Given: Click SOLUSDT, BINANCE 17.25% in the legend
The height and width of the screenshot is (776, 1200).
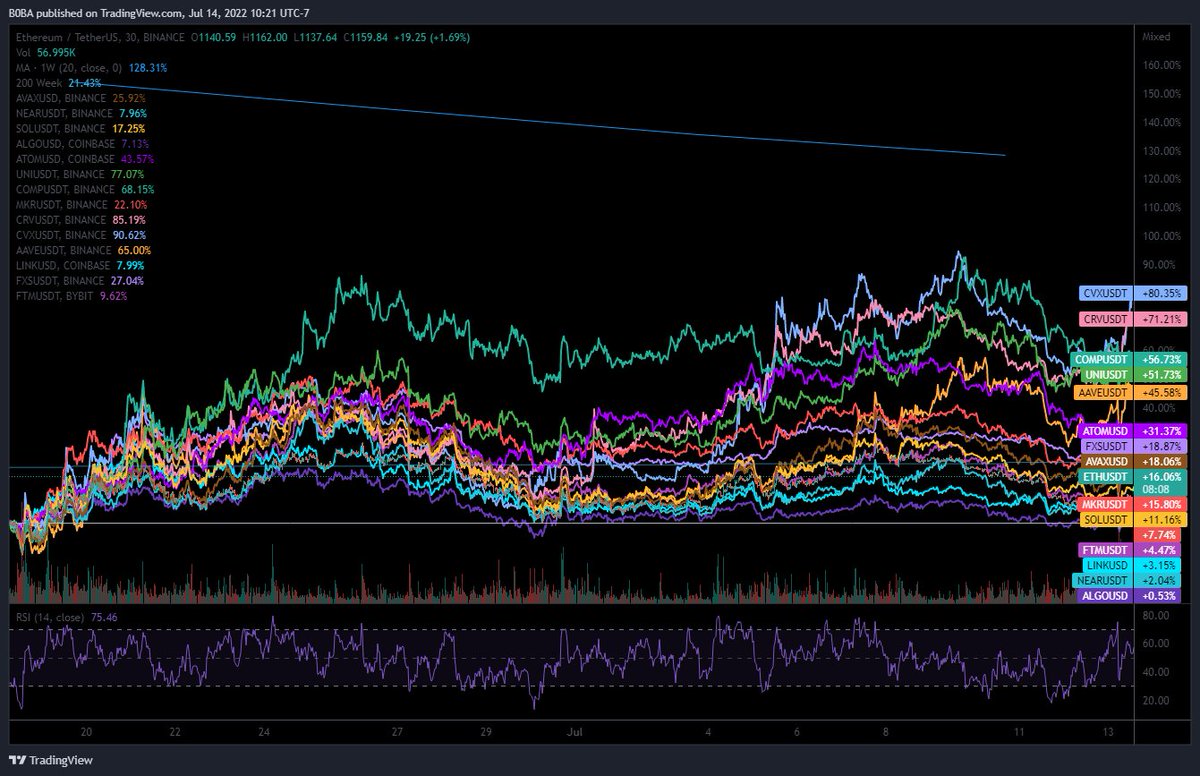Looking at the screenshot, I should (81, 129).
